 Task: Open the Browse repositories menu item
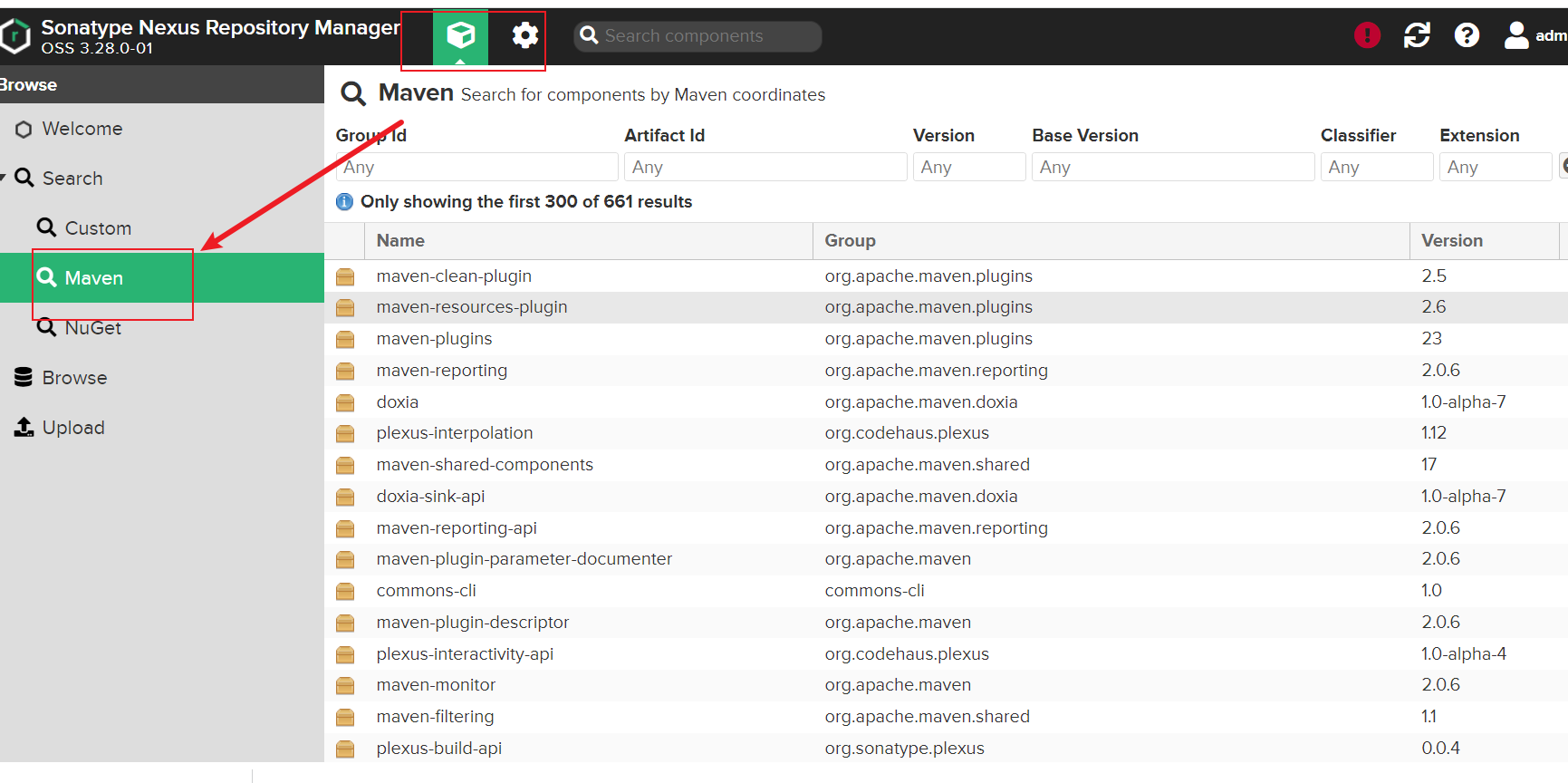click(74, 378)
